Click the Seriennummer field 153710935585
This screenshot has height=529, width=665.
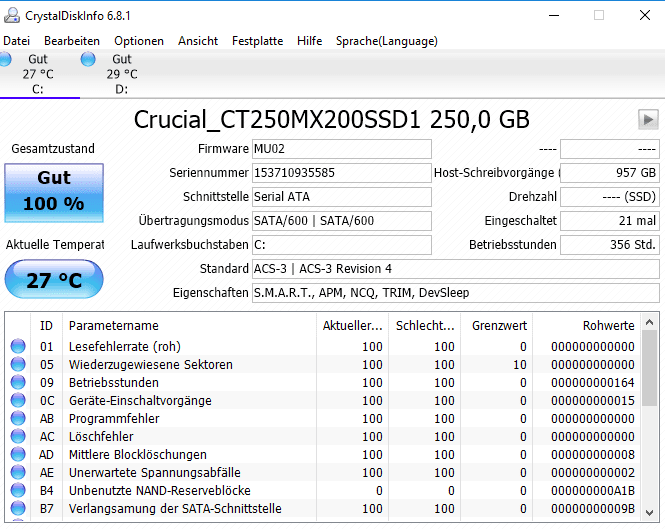pos(341,173)
